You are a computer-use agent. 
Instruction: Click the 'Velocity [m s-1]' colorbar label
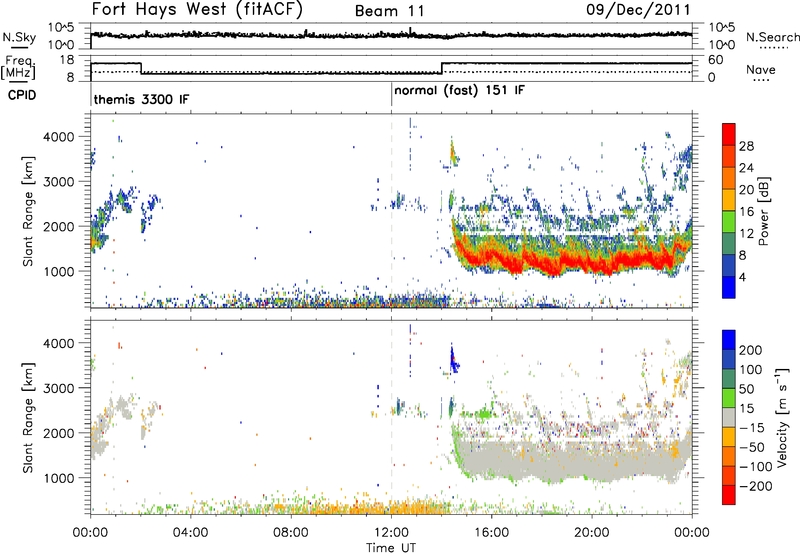click(x=782, y=418)
